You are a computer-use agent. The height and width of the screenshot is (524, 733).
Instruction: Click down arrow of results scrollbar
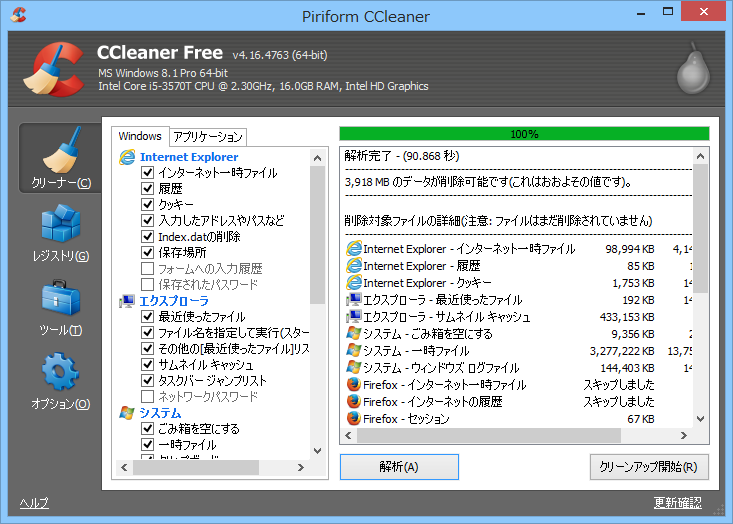click(700, 419)
